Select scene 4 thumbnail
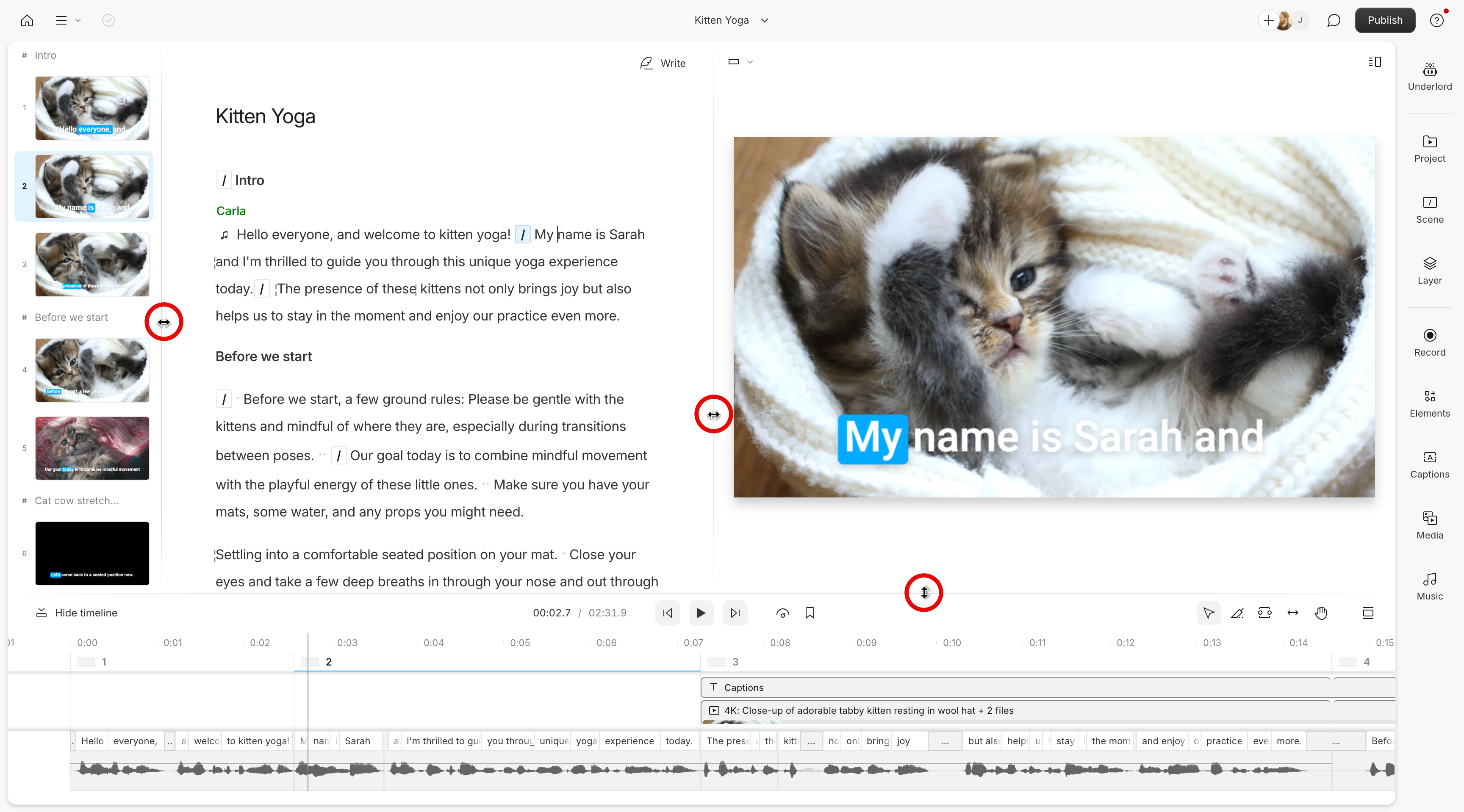1464x812 pixels. [x=92, y=370]
